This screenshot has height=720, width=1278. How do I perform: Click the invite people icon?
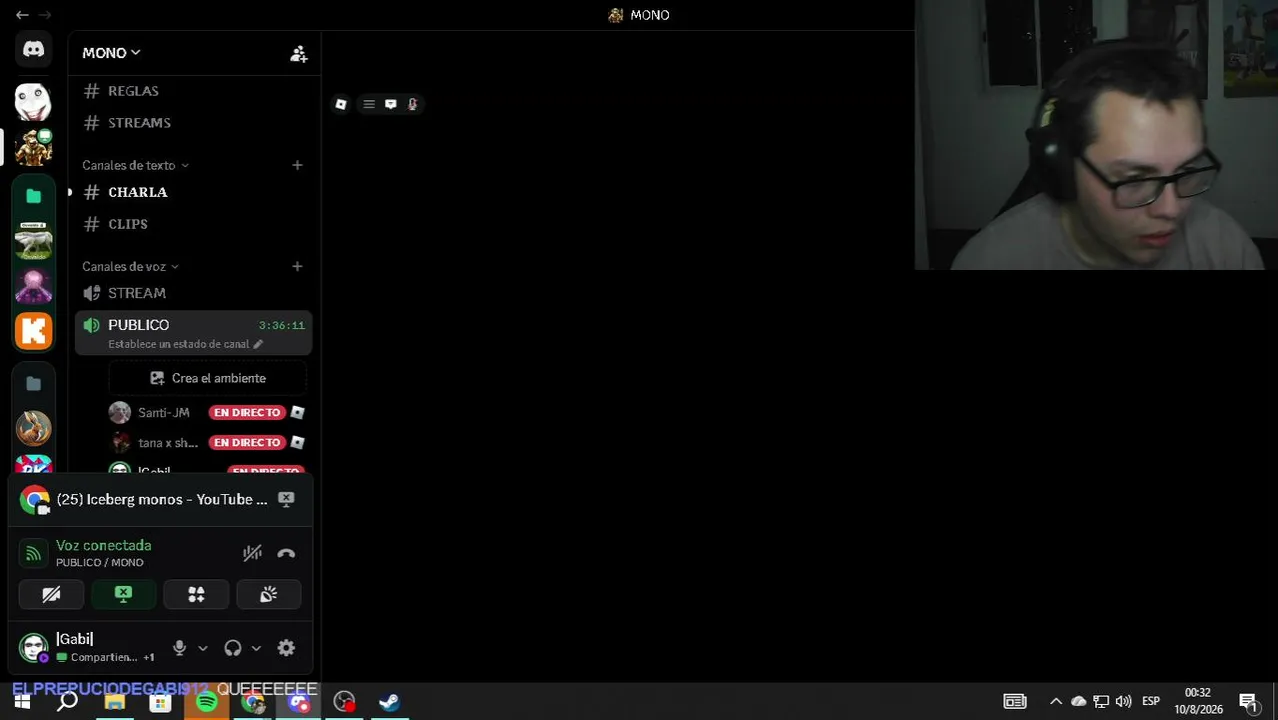(x=298, y=54)
